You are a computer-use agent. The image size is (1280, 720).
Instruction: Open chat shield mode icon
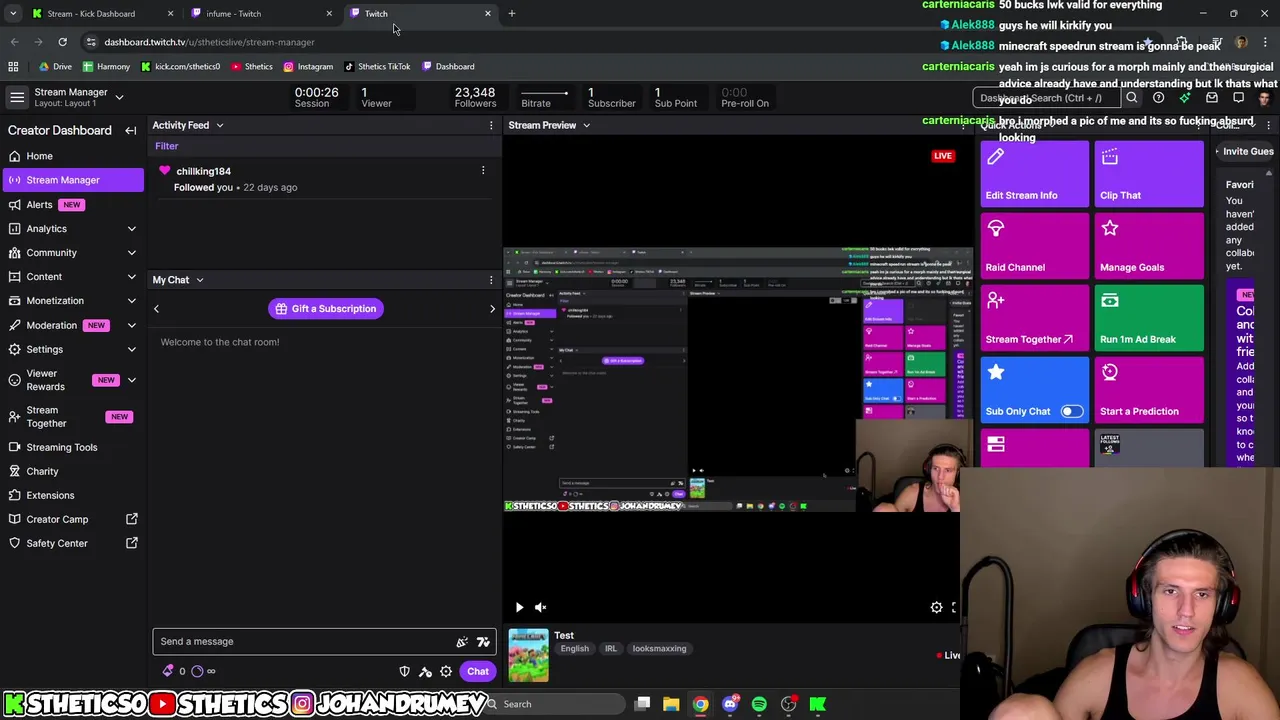(x=404, y=671)
